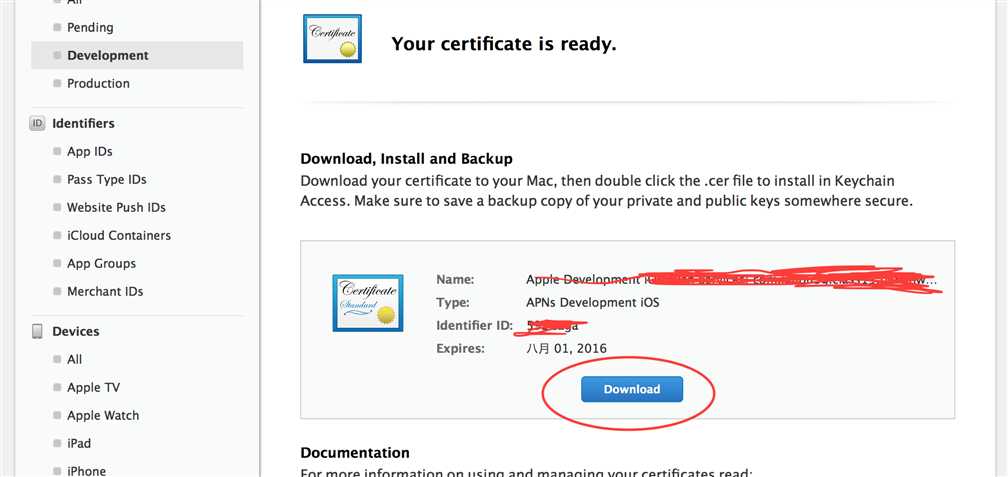1008x477 pixels.
Task: Open Merchant IDs list
Action: click(105, 291)
